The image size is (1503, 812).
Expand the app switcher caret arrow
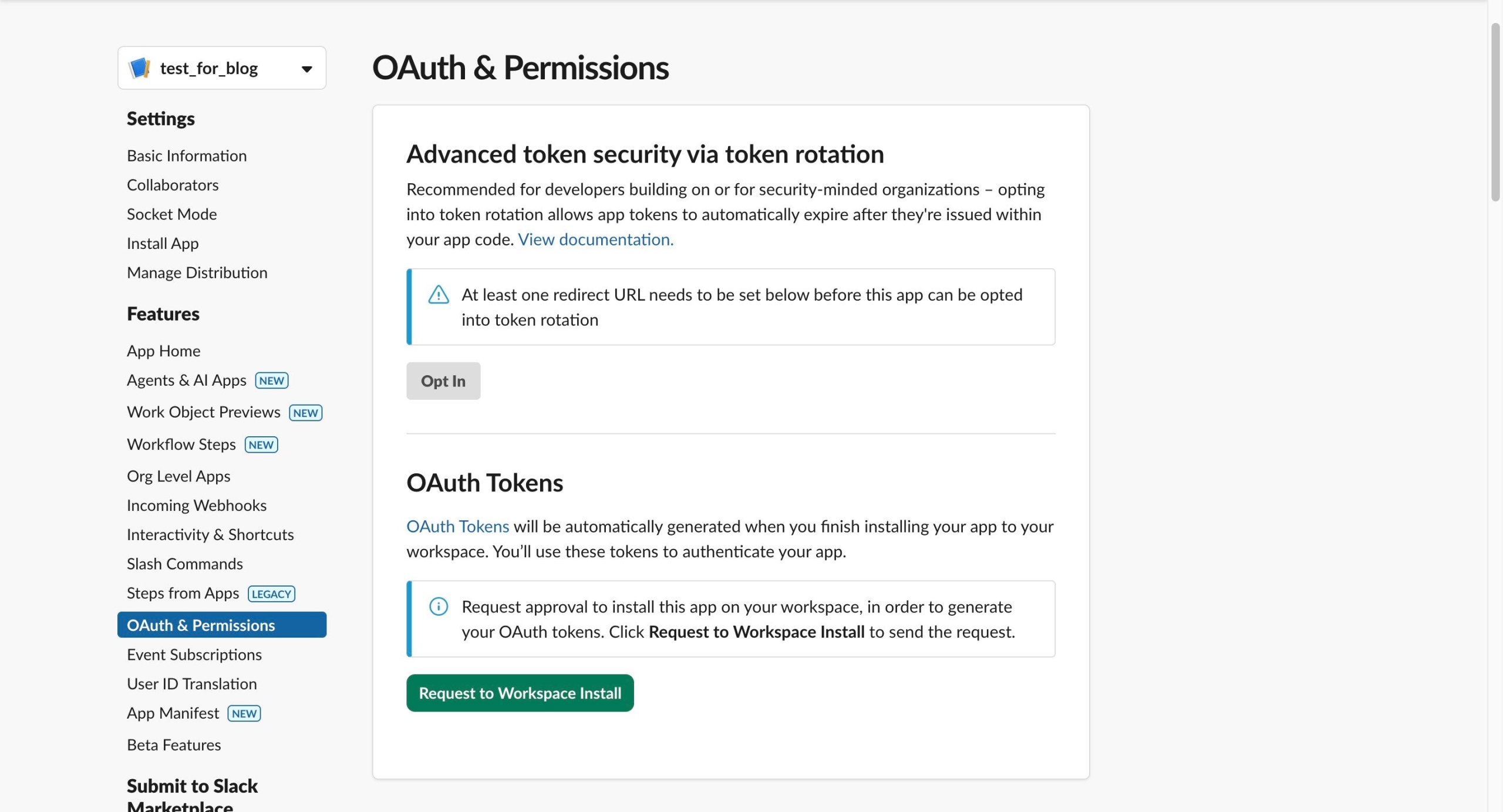(306, 69)
